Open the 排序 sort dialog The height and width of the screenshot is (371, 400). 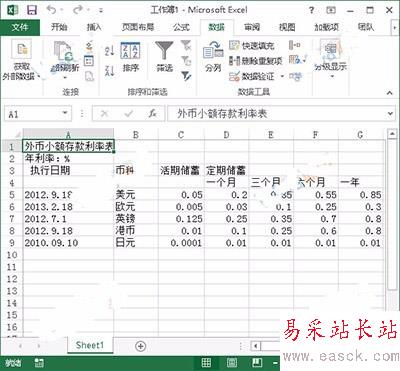(130, 57)
